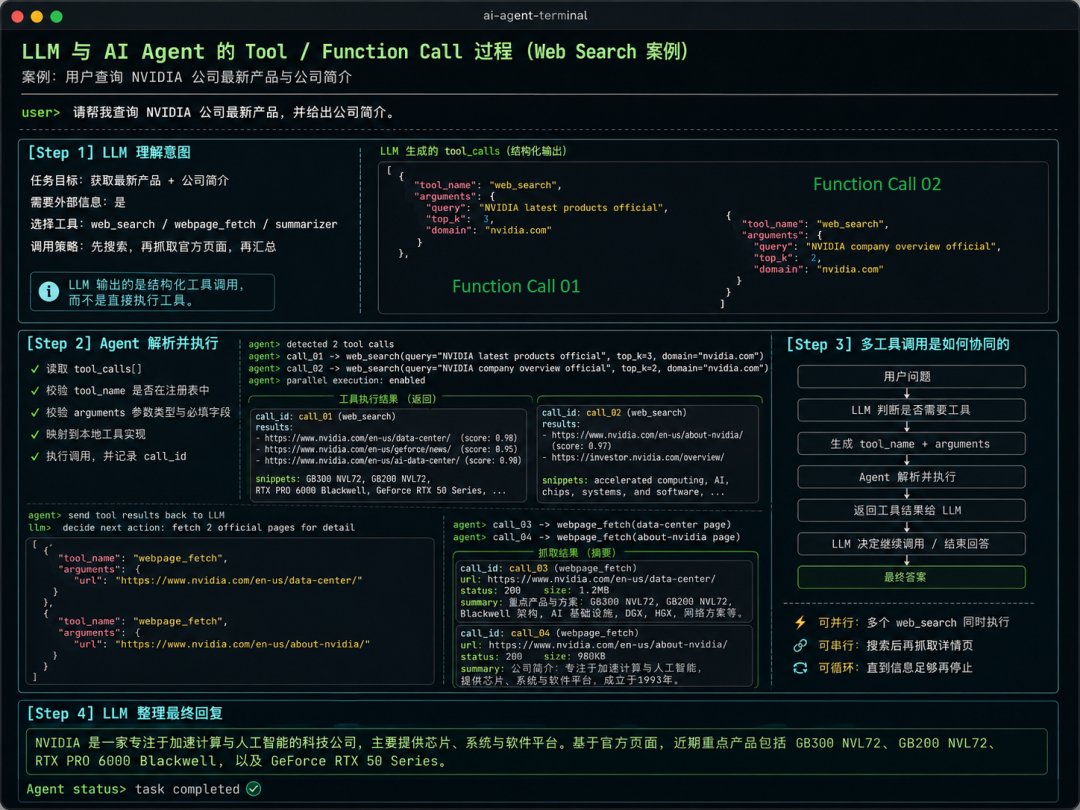
Task: Click the user> prompt line
Action: click(x=209, y=112)
